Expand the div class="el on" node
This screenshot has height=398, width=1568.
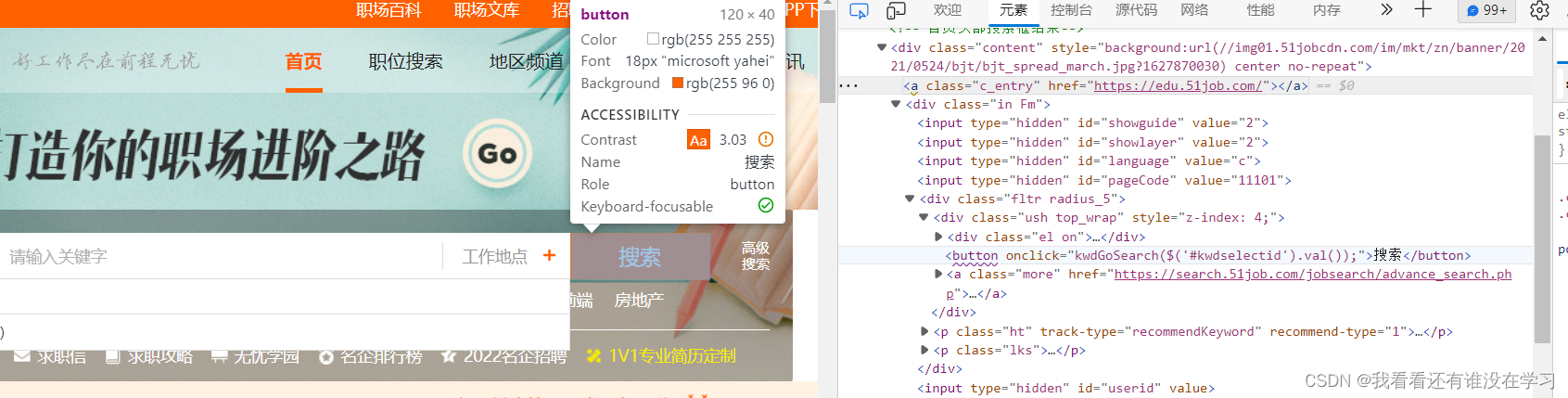(x=938, y=237)
